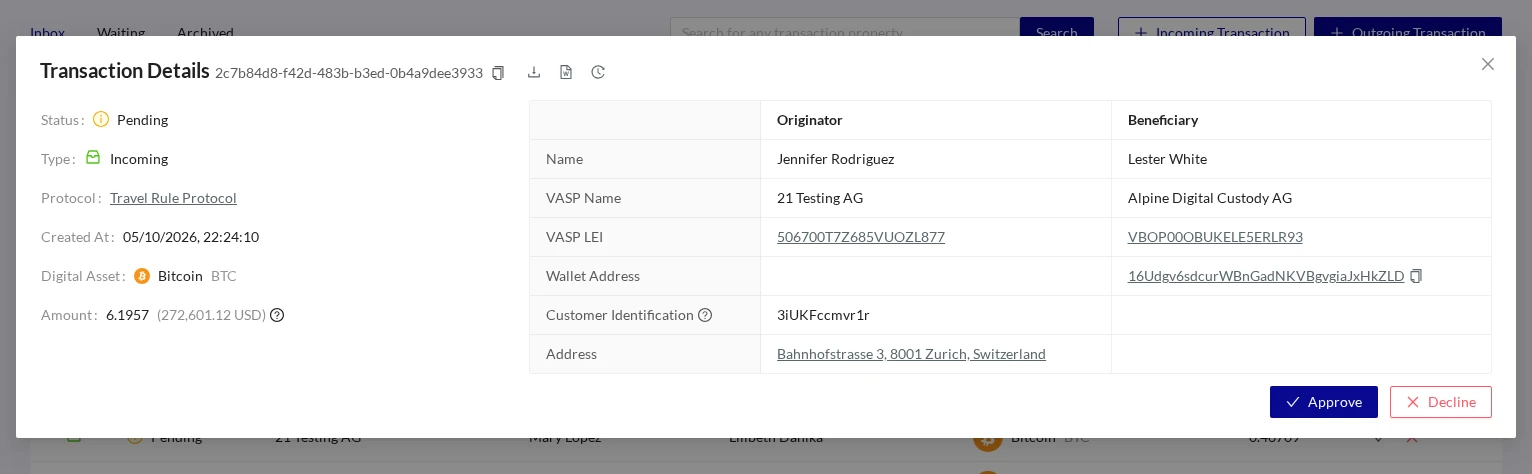Decline the transaction

[1441, 402]
